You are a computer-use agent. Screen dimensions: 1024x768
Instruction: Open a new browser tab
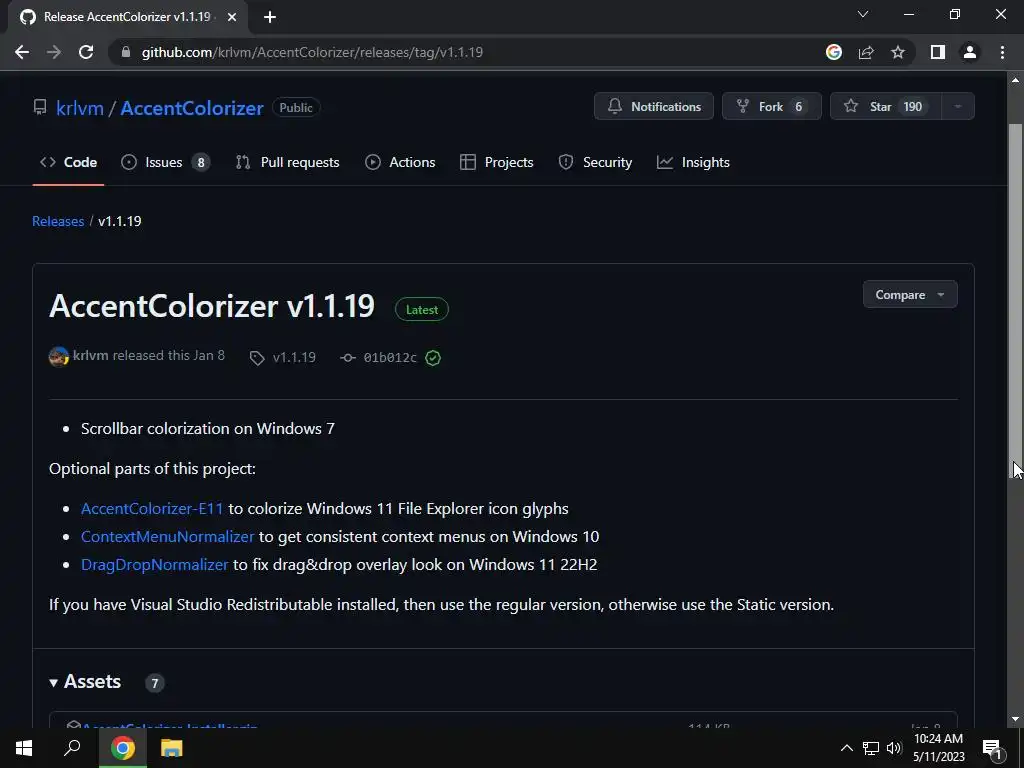click(270, 17)
